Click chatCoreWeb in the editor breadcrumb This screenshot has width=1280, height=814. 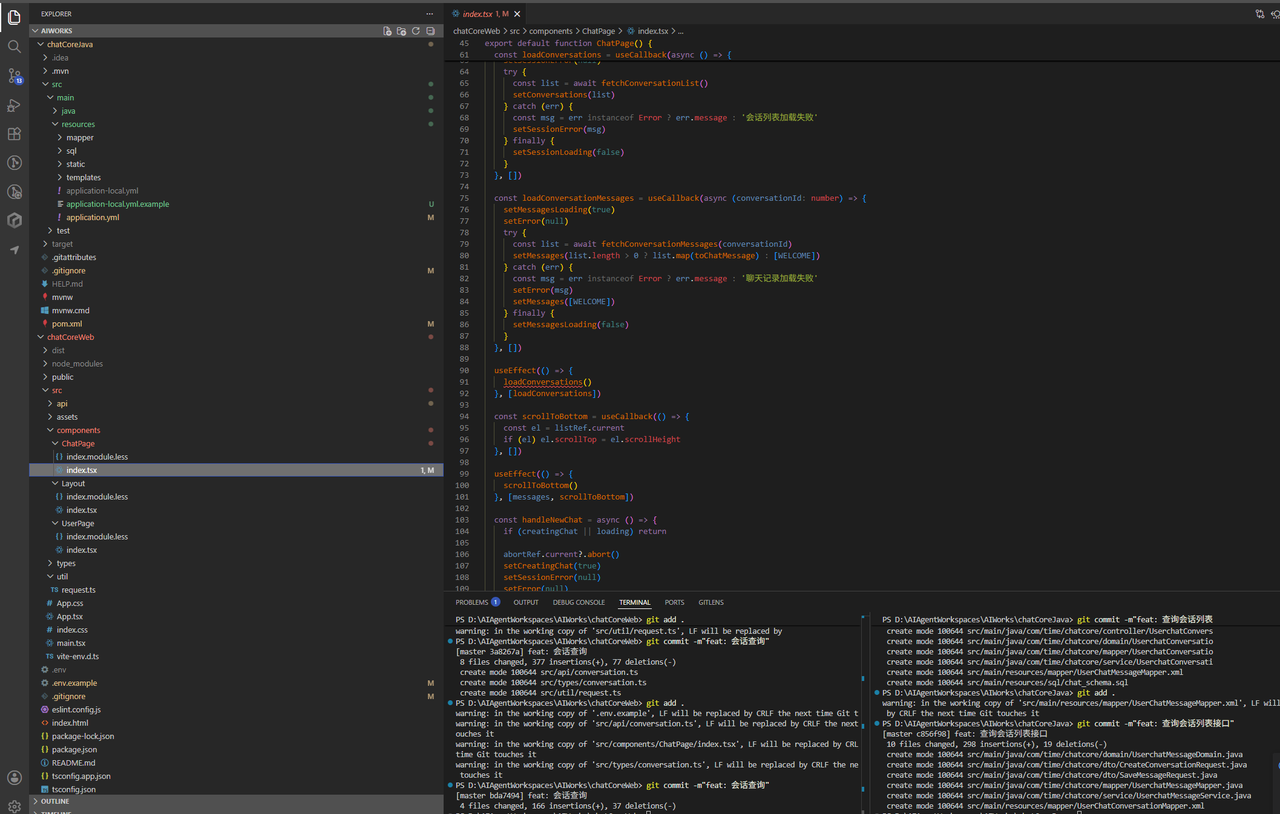476,31
